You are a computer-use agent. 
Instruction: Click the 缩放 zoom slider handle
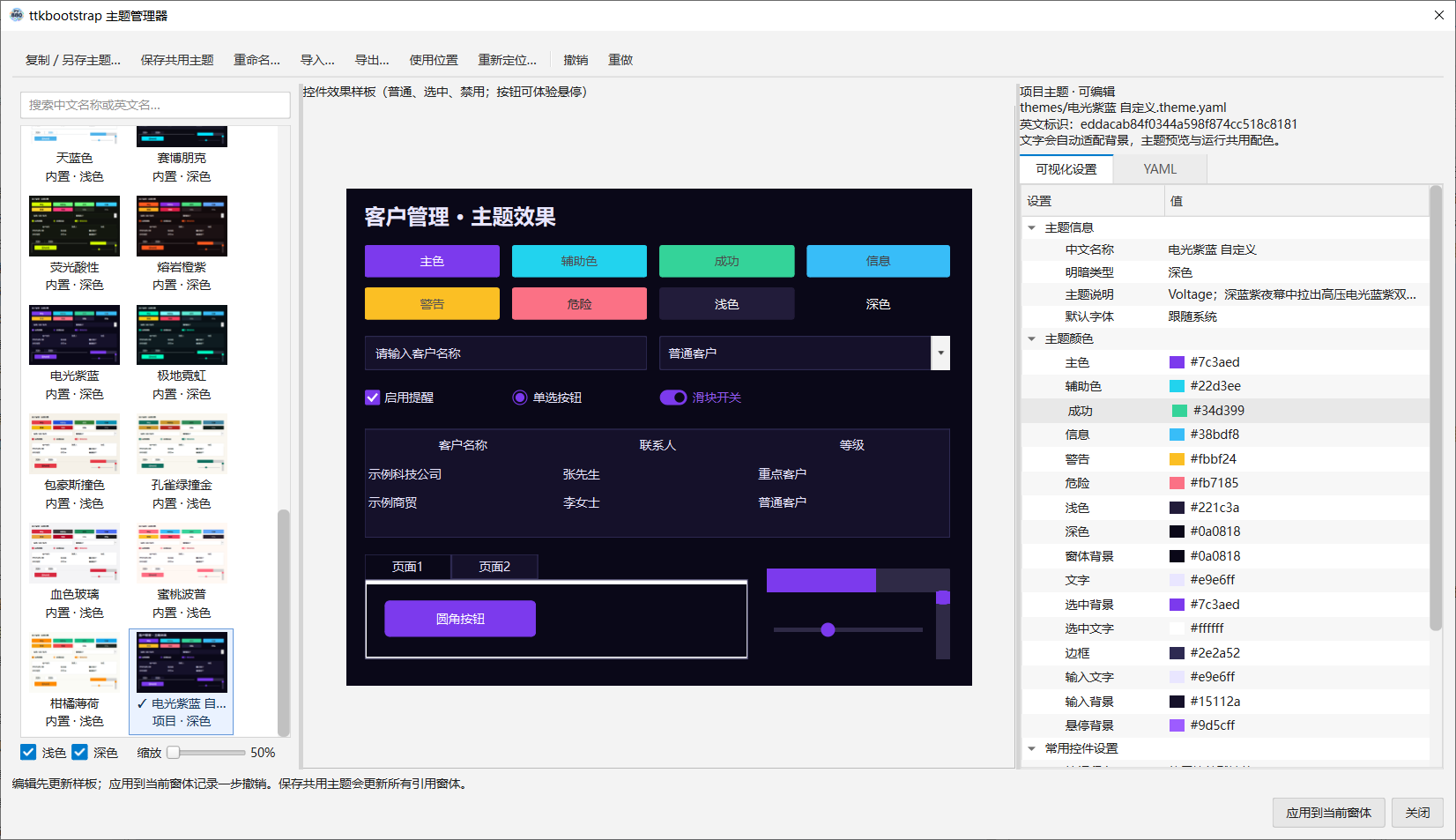(174, 752)
